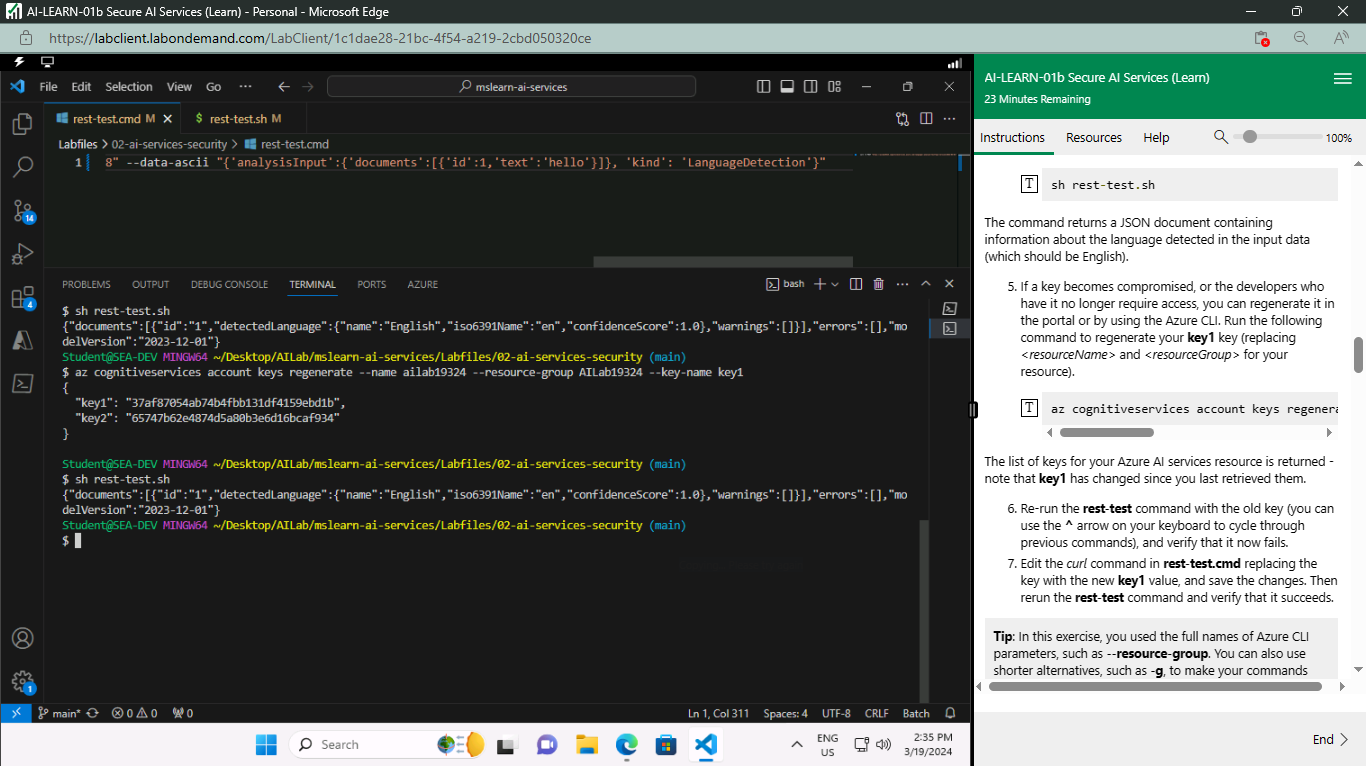Screen dimensions: 1366x766
Task: Click the main* branch in status bar
Action: point(58,713)
